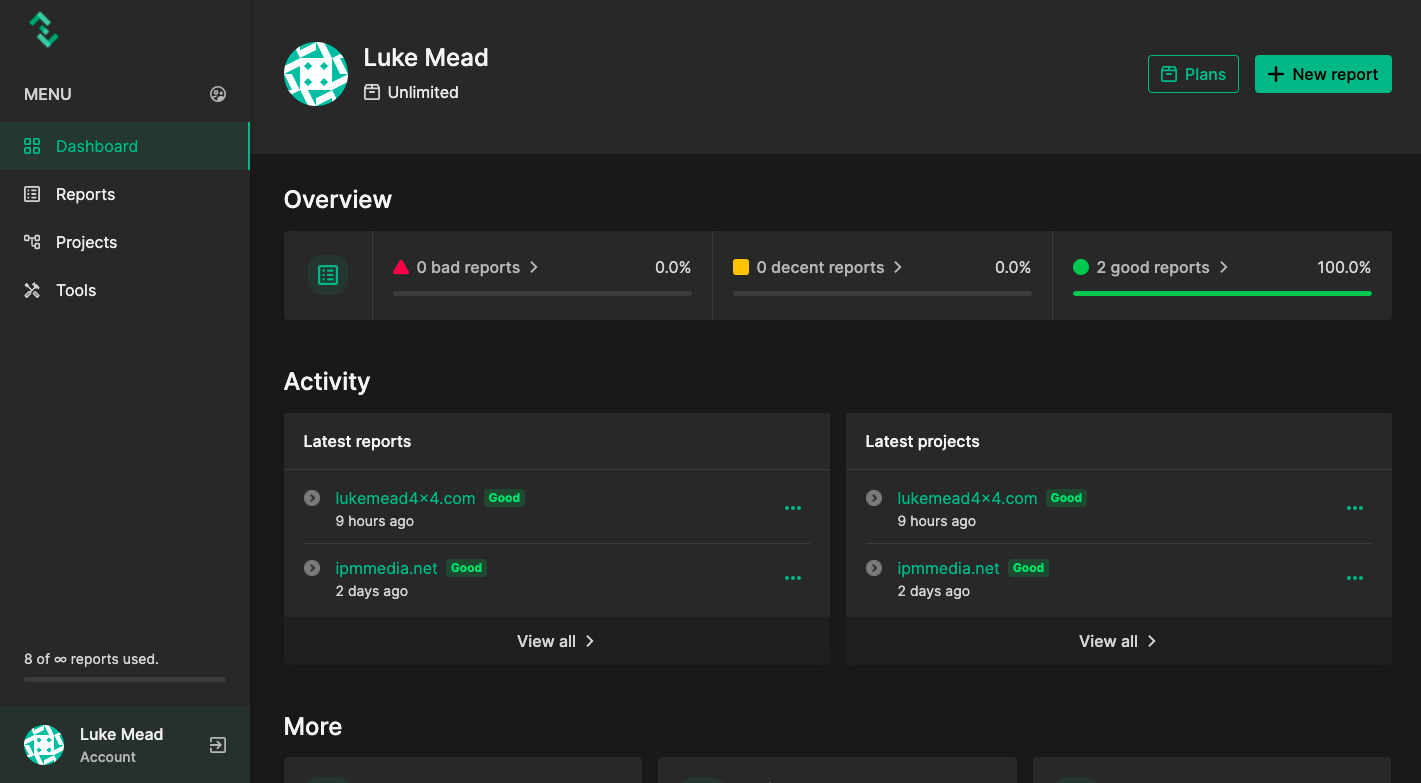Expand the lukemead4×4.com report arrow icon
Viewport: 1421px width, 783px height.
pyautogui.click(x=312, y=498)
